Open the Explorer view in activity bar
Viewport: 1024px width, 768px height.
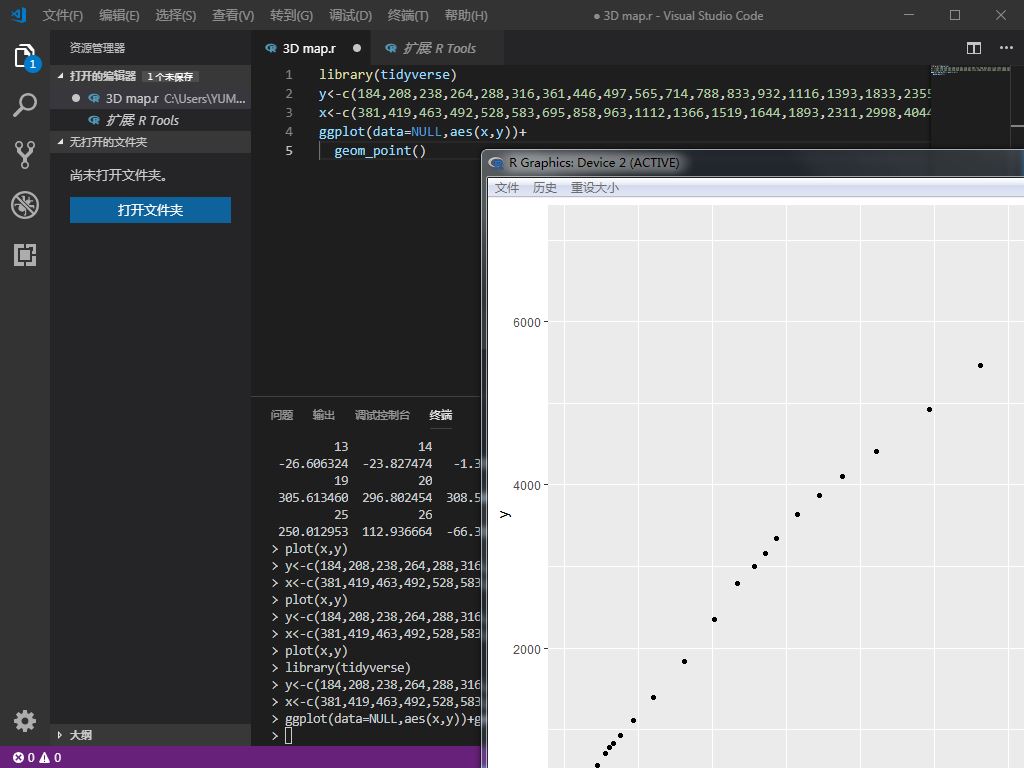click(25, 56)
